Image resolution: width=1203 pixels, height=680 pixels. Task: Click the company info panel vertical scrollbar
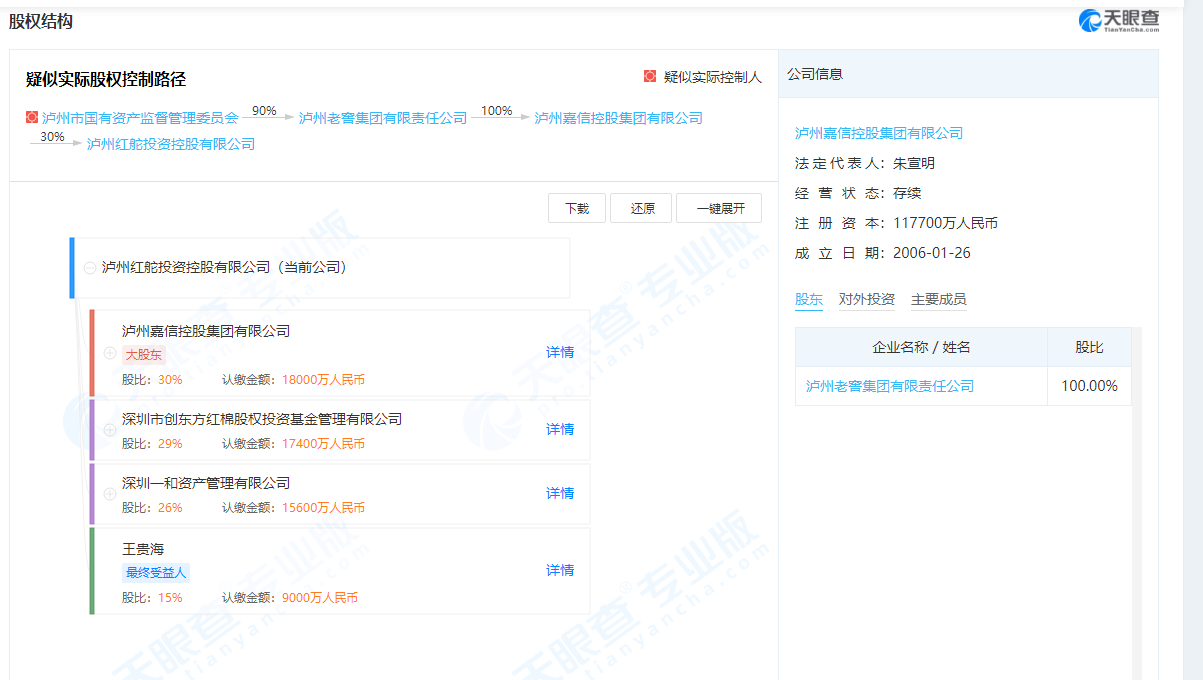coord(1136,500)
